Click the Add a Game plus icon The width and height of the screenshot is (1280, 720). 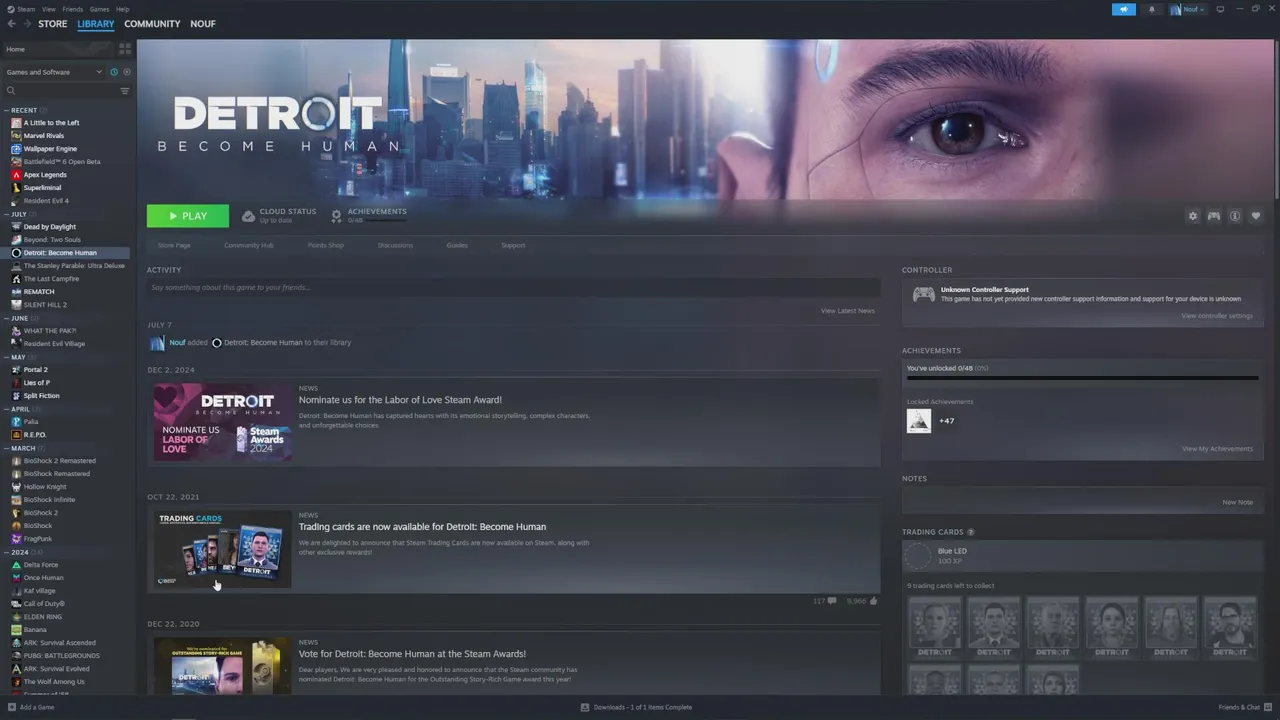pos(10,707)
